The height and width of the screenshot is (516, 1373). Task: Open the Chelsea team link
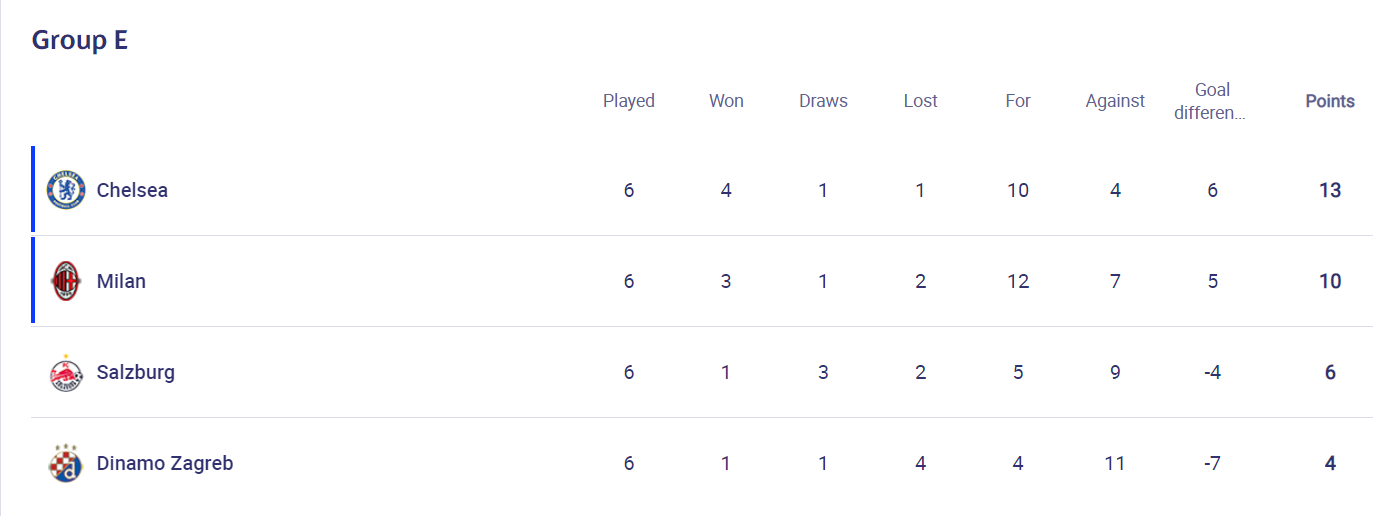point(132,190)
